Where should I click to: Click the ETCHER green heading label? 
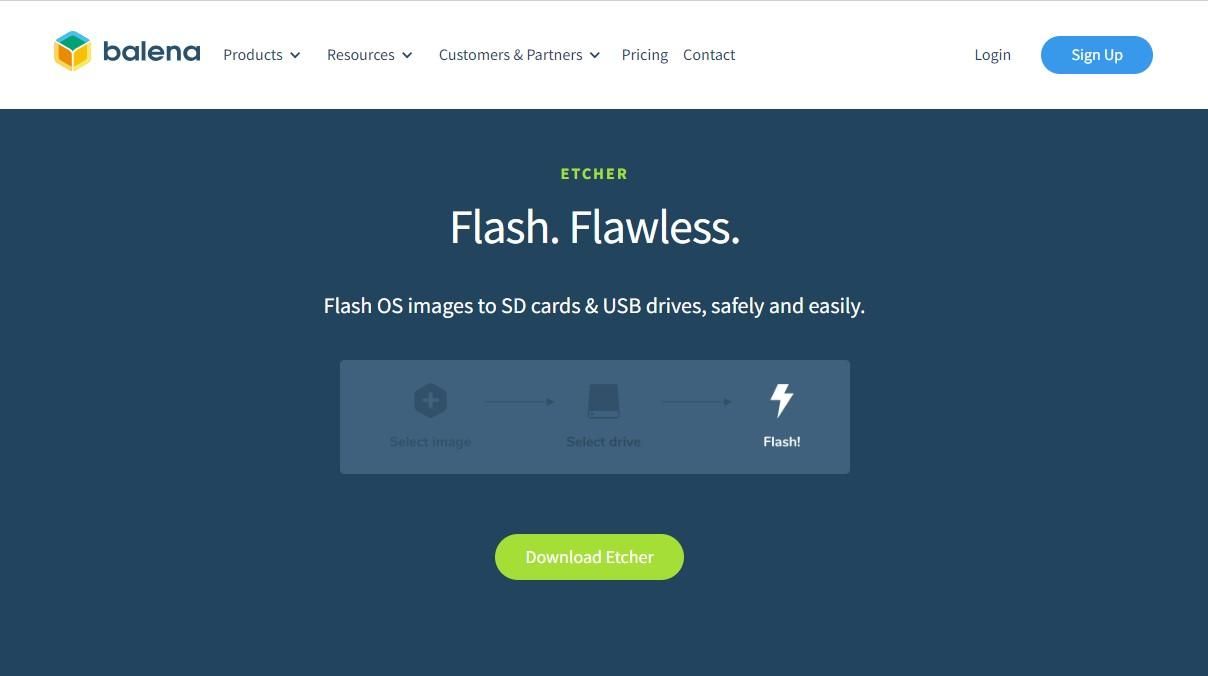[594, 174]
